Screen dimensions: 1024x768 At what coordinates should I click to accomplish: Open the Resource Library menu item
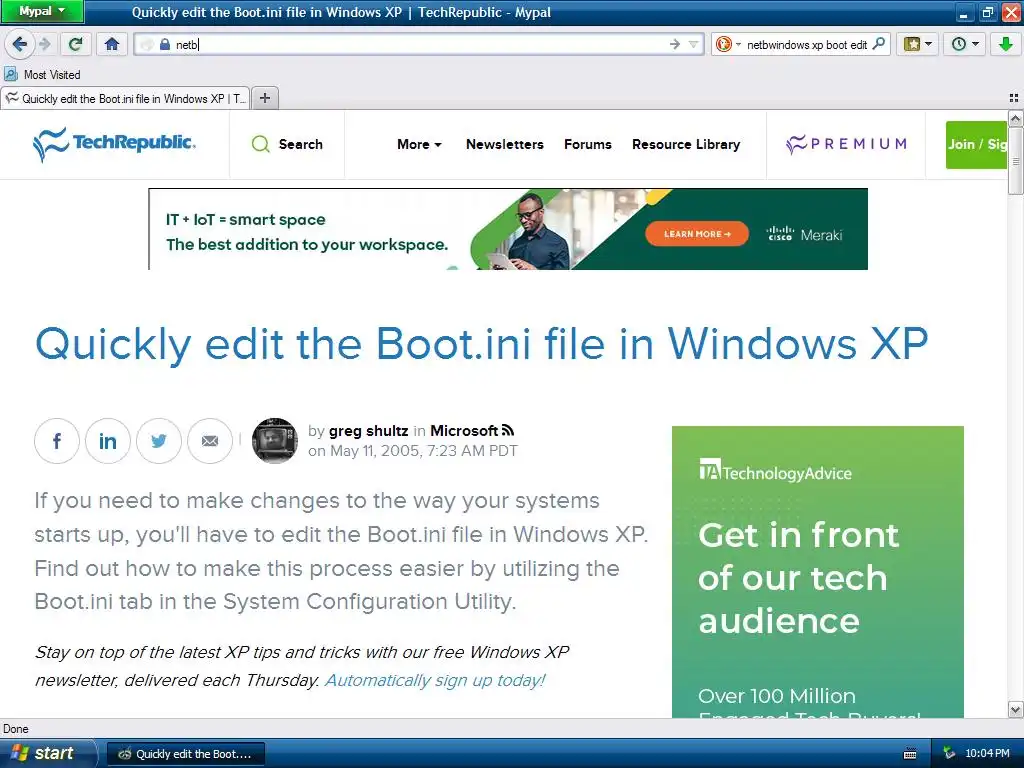pos(686,144)
